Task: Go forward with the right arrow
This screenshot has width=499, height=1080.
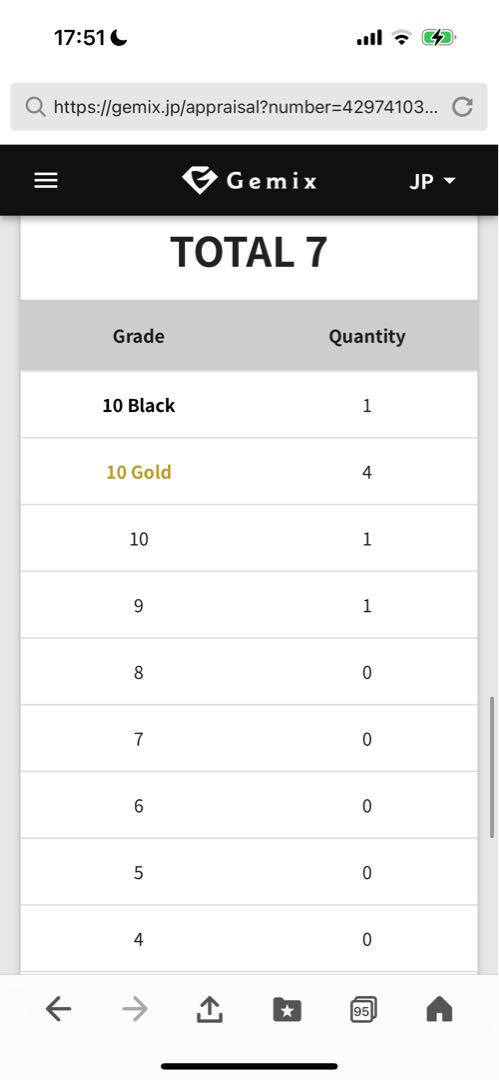Action: tap(134, 1010)
